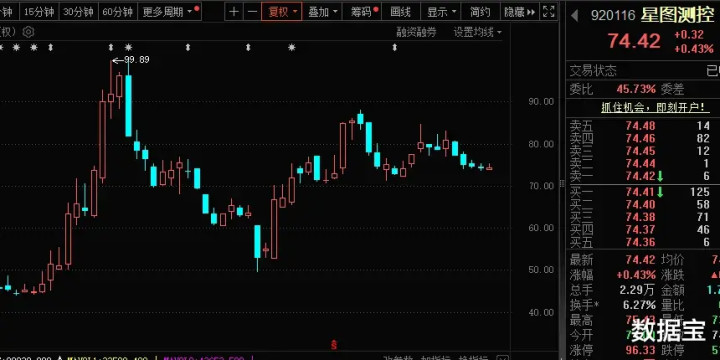Click back arrow beside stock code 920116
Image resolution: width=720 pixels, height=360 pixels.
tap(574, 16)
